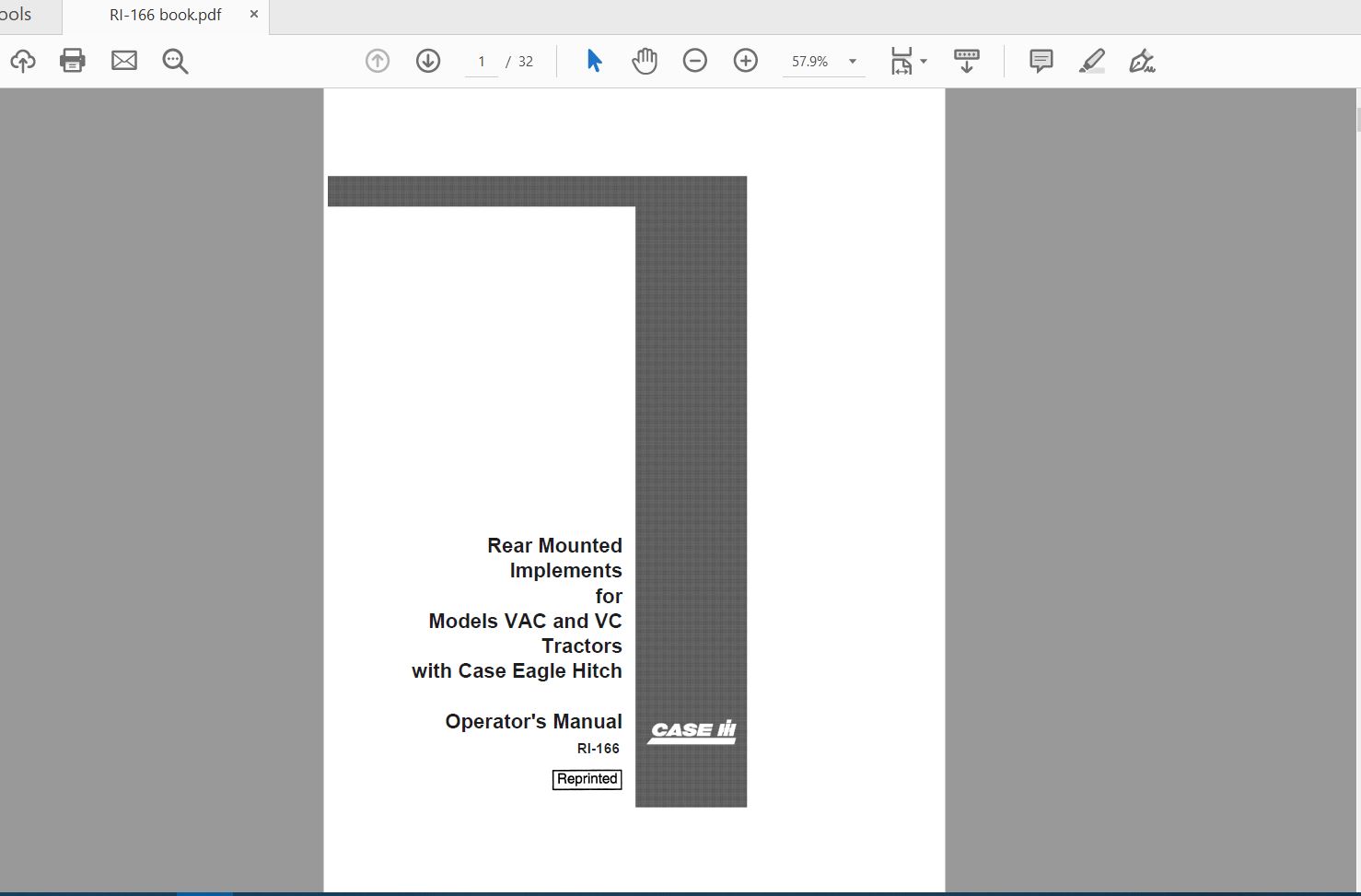Activate the hand pan tool
Image resolution: width=1361 pixels, height=896 pixels.
pos(645,61)
